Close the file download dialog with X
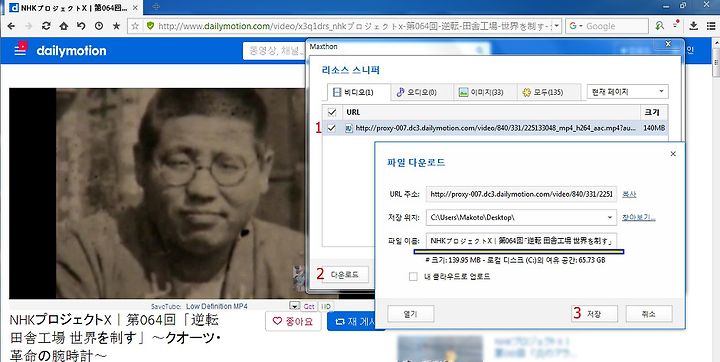 [673, 154]
